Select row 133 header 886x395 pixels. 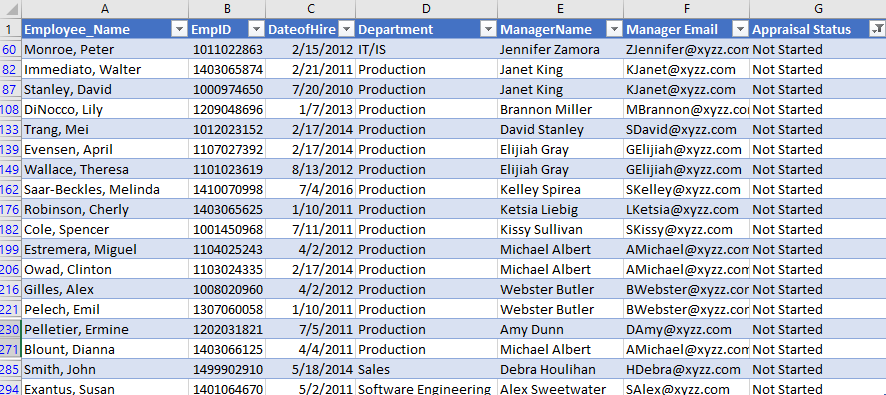[x=10, y=129]
